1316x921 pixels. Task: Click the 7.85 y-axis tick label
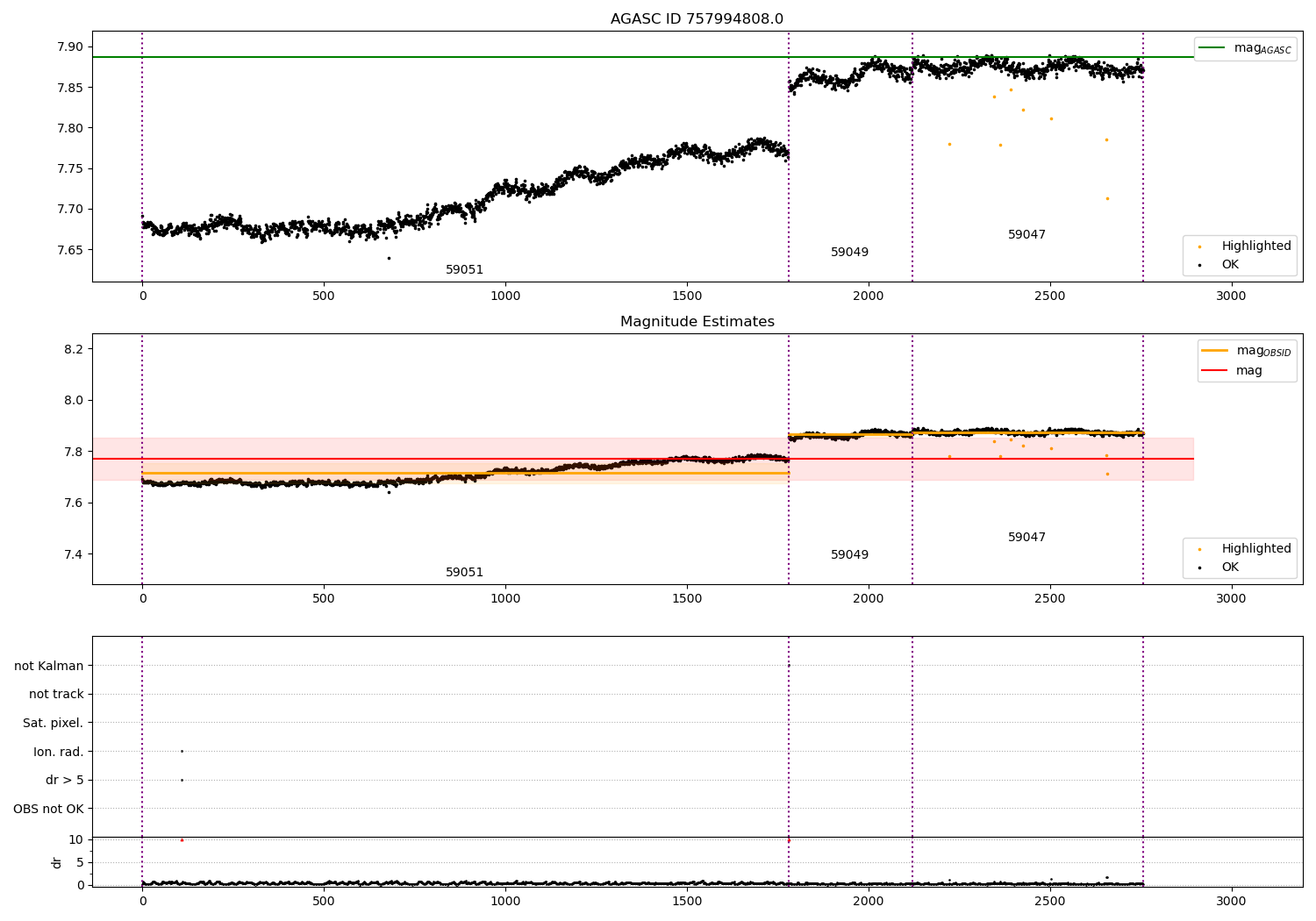70,88
